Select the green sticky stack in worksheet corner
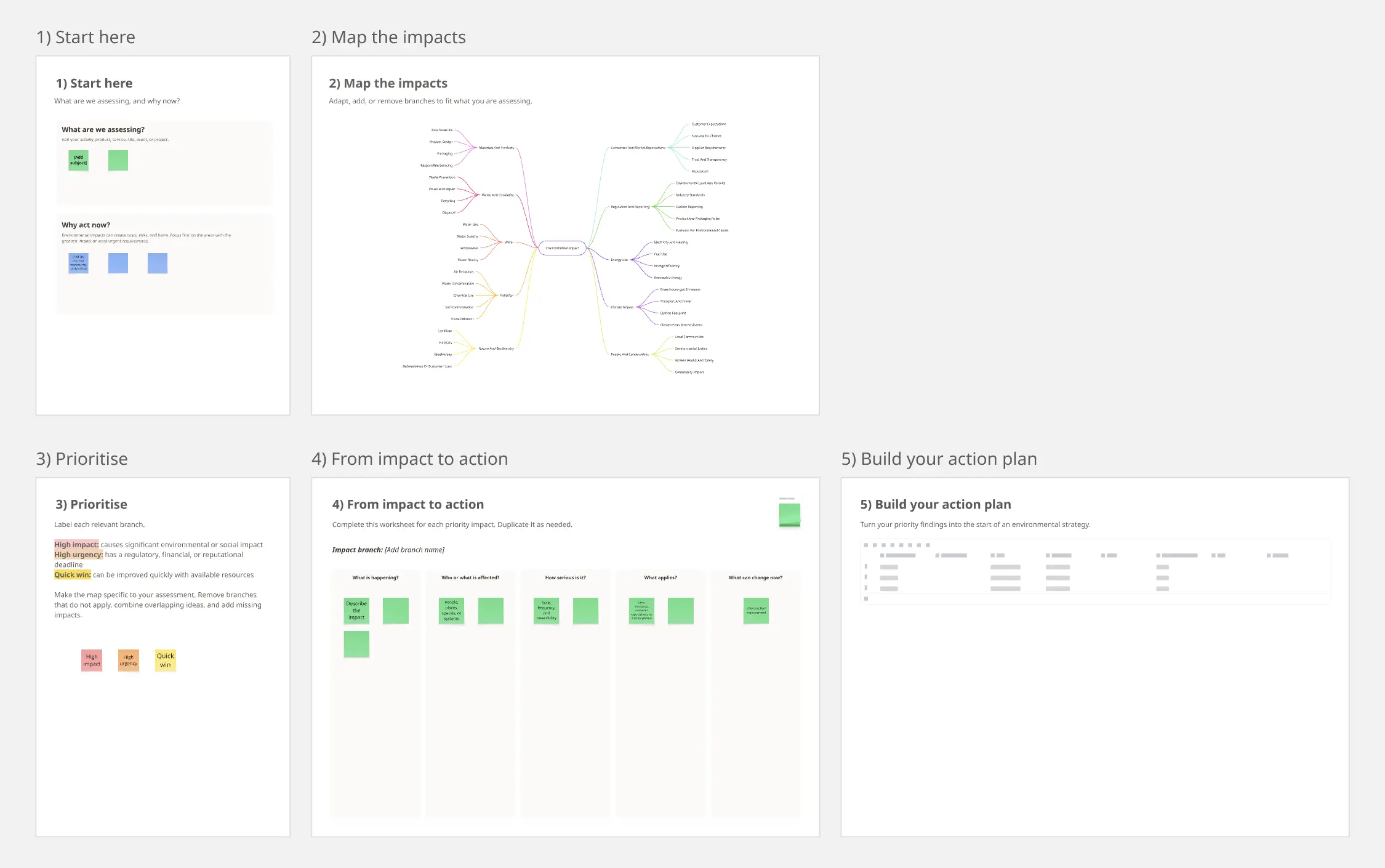The height and width of the screenshot is (868, 1385). click(790, 515)
